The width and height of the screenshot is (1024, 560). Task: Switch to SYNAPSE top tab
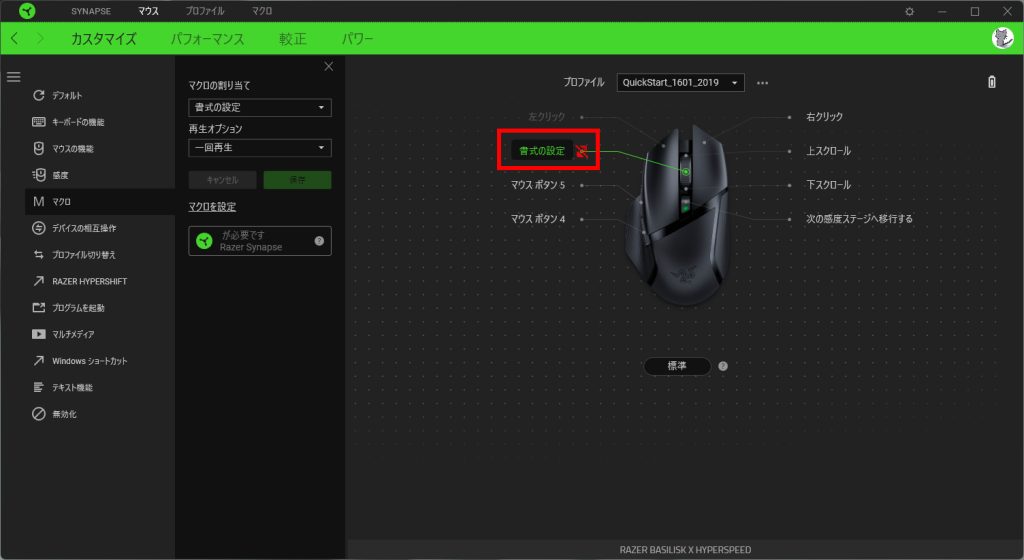pos(91,11)
